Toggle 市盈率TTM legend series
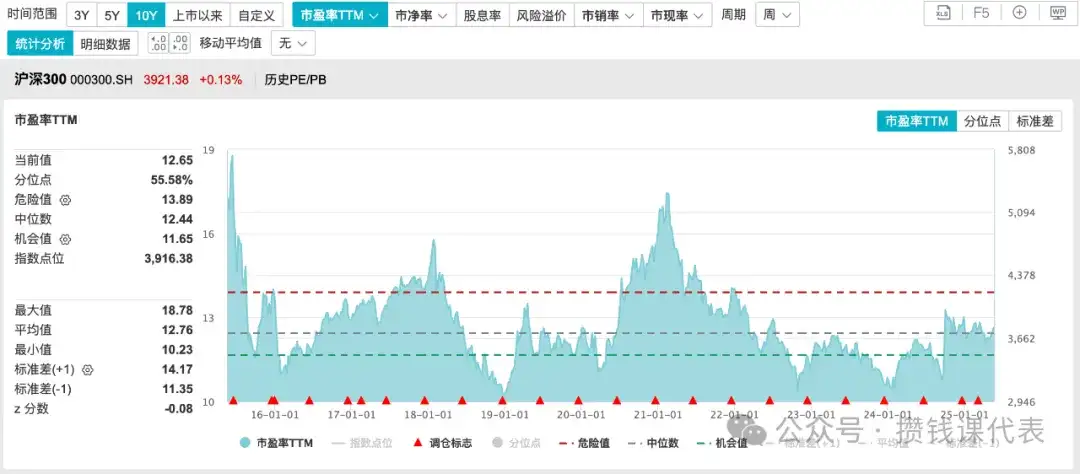Image resolution: width=1080 pixels, height=474 pixels. coord(276,443)
